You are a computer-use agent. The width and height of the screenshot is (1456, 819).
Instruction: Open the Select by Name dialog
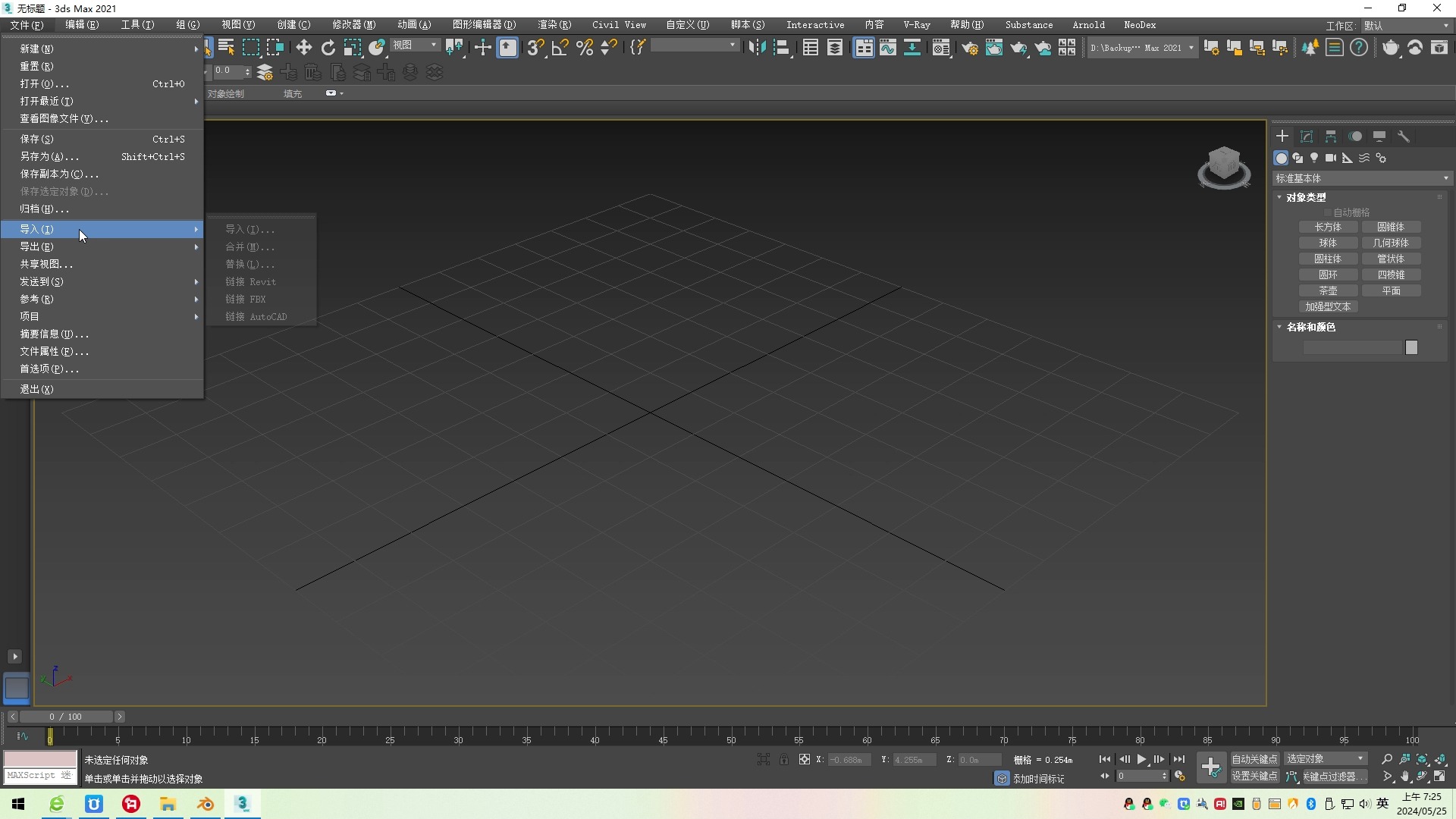point(225,48)
